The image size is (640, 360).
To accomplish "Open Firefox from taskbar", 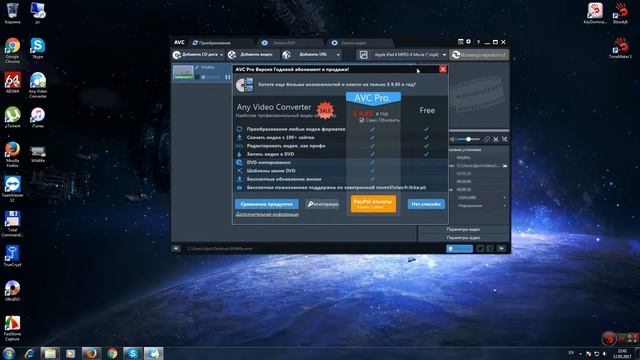I will coord(91,353).
